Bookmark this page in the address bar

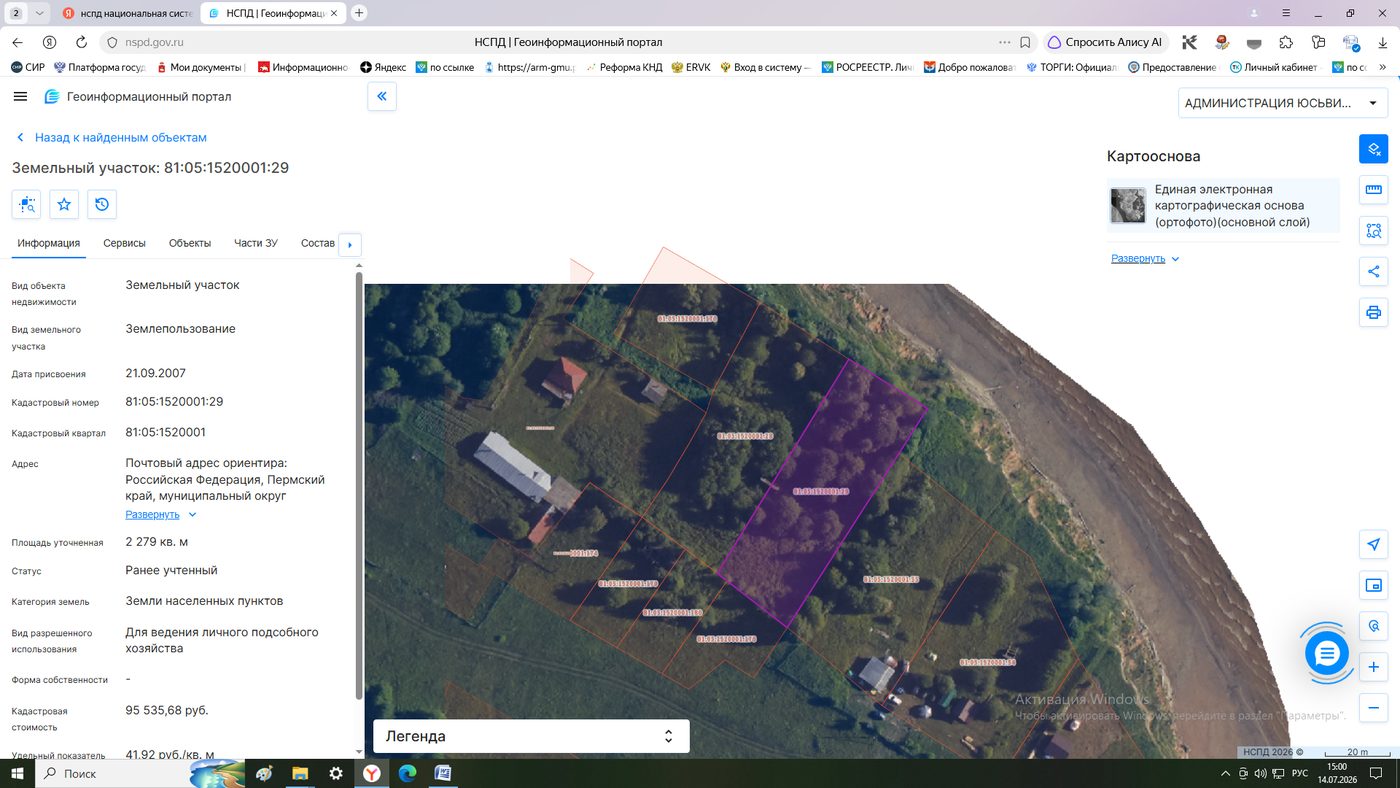pyautogui.click(x=1025, y=42)
